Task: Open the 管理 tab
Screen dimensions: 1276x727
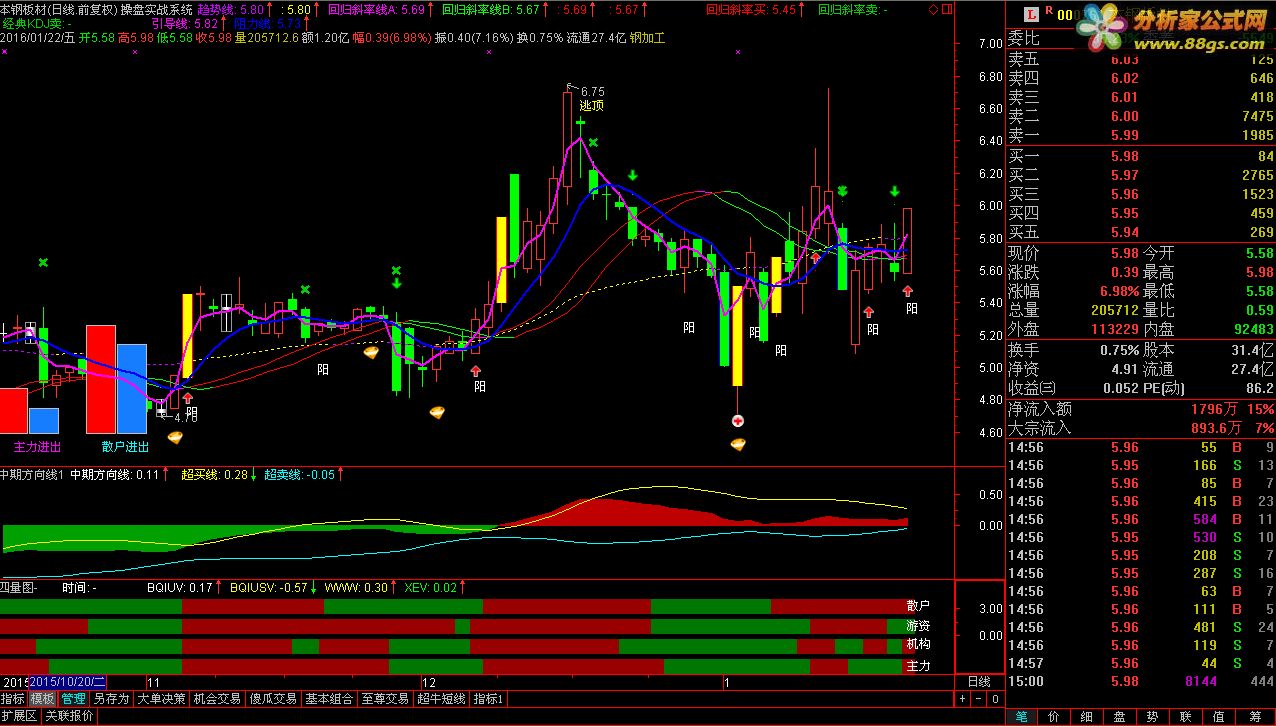Action: pyautogui.click(x=74, y=699)
